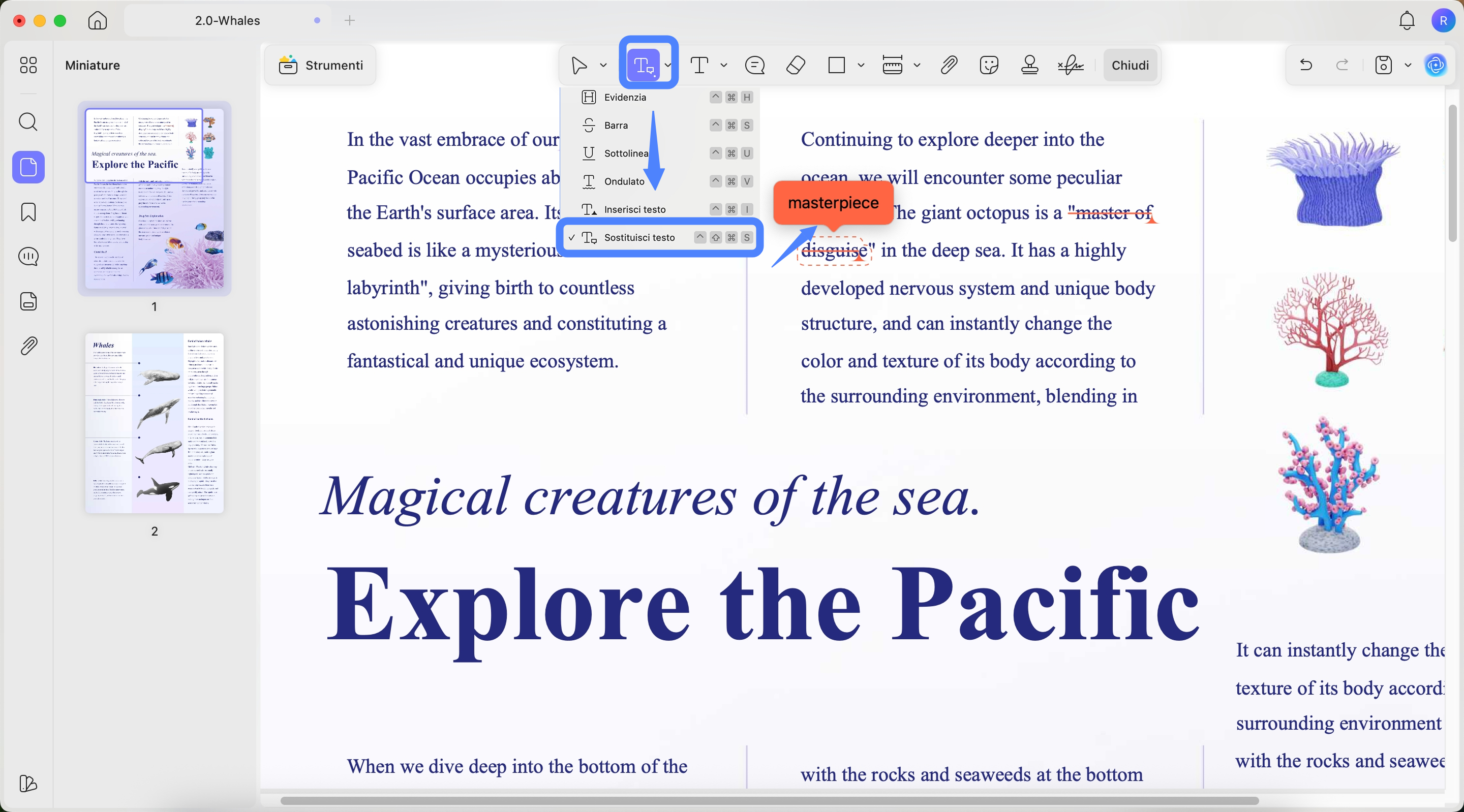Click the Strumenti button
The width and height of the screenshot is (1464, 812).
point(321,66)
